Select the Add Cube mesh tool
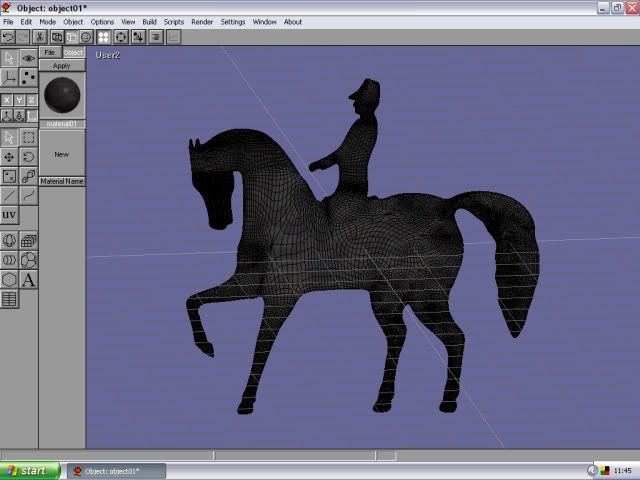Viewport: 640px width, 480px height. (x=28, y=241)
